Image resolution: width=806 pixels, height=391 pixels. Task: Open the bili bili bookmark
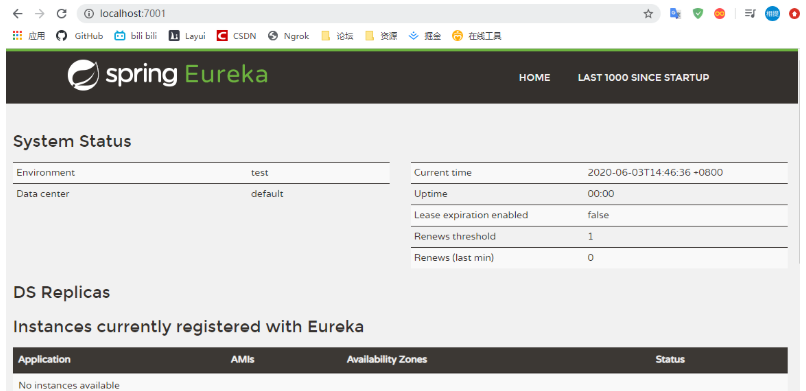click(136, 35)
